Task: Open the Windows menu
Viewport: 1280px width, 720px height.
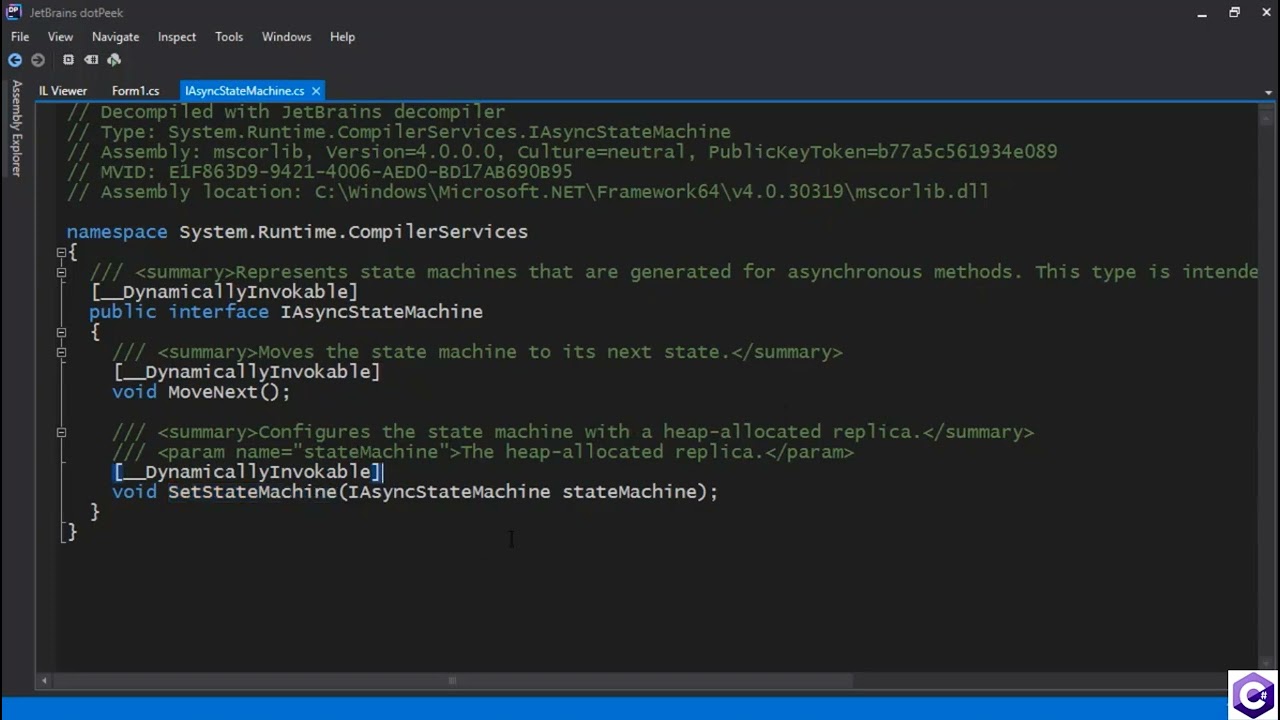Action: tap(286, 36)
